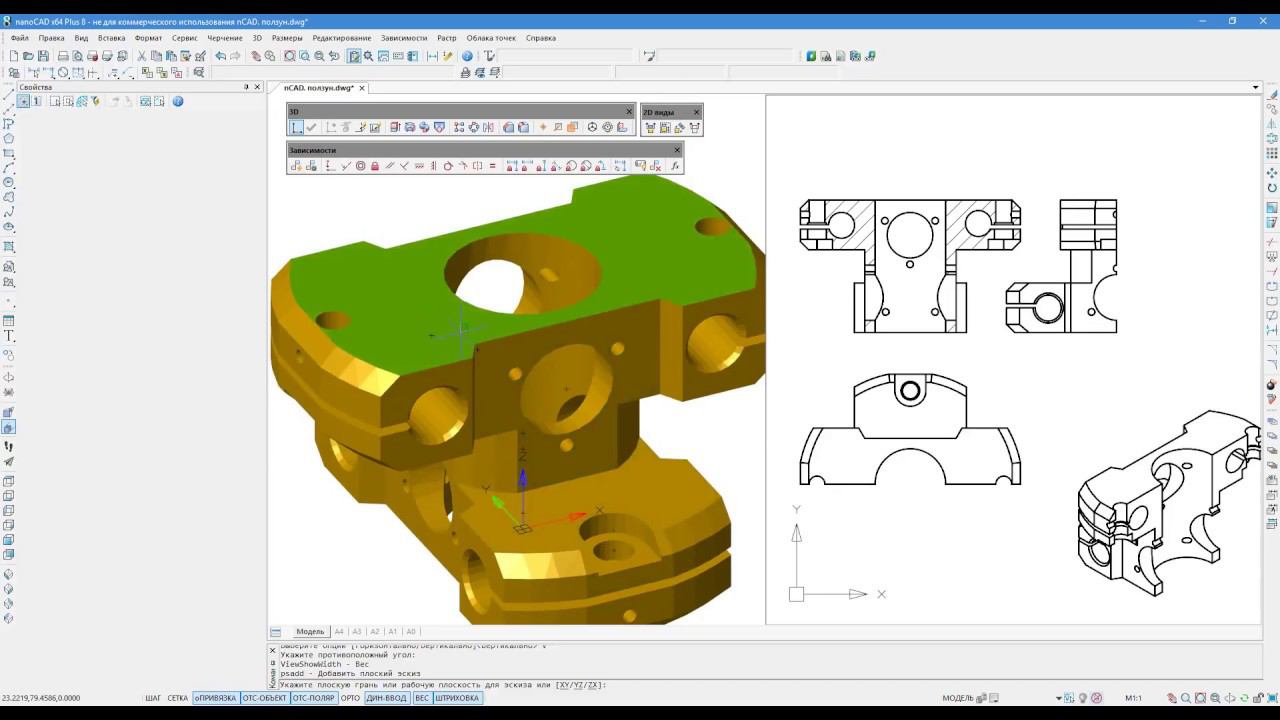Click first icon in 2D виды toolbar
This screenshot has width=1280, height=720.
point(651,127)
